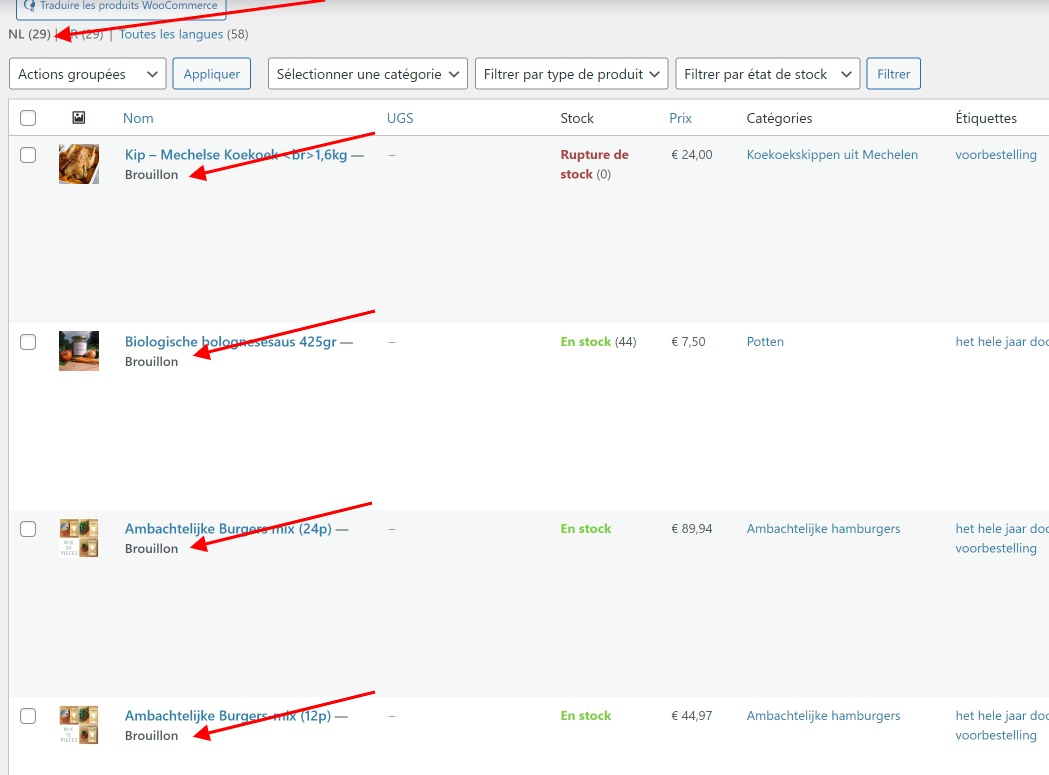The width and height of the screenshot is (1049, 775).
Task: Click voorbestelling tag in Burgers 24p row
Action: point(995,548)
